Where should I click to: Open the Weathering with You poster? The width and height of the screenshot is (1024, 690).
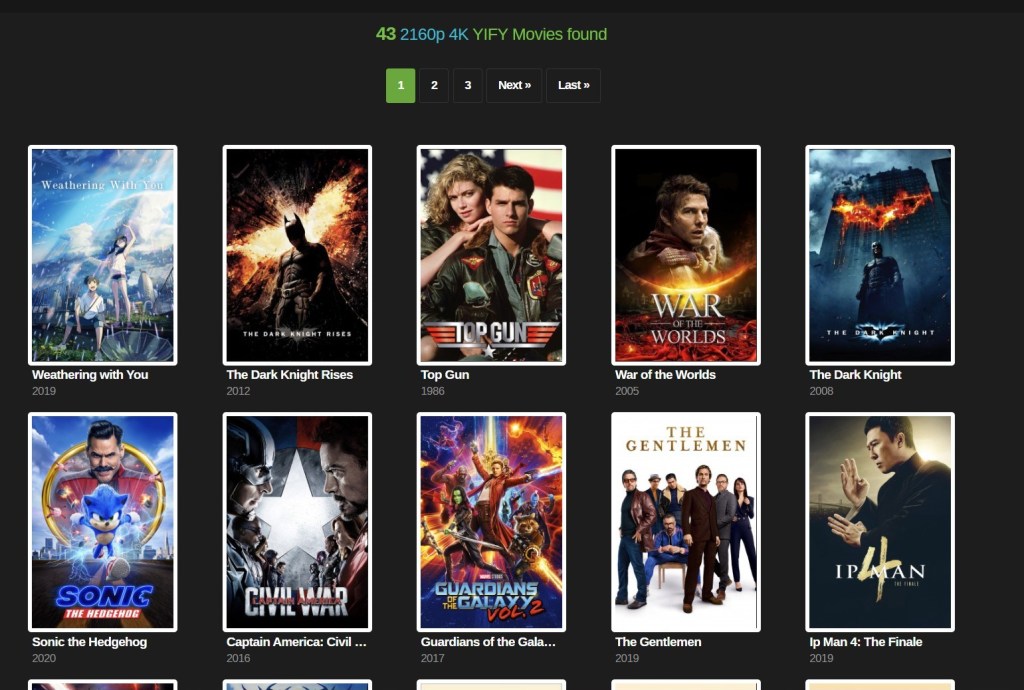(103, 255)
